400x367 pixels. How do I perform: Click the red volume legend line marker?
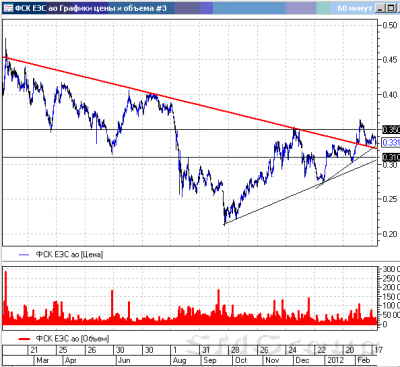pos(24,339)
